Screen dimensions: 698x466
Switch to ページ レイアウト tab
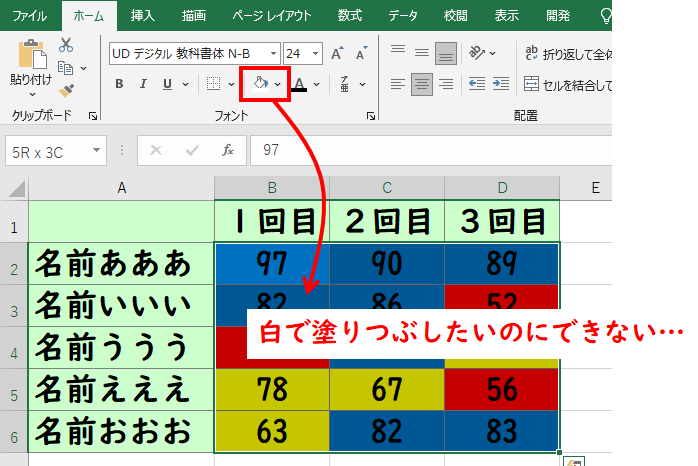click(272, 16)
